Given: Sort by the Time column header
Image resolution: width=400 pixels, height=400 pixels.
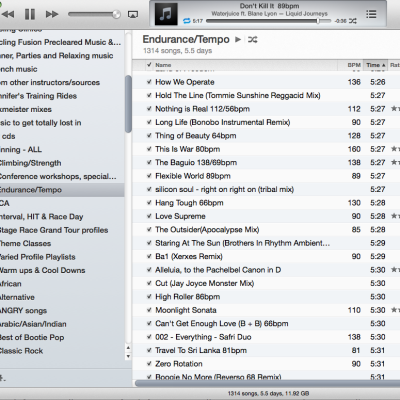Looking at the screenshot, I should tap(375, 65).
